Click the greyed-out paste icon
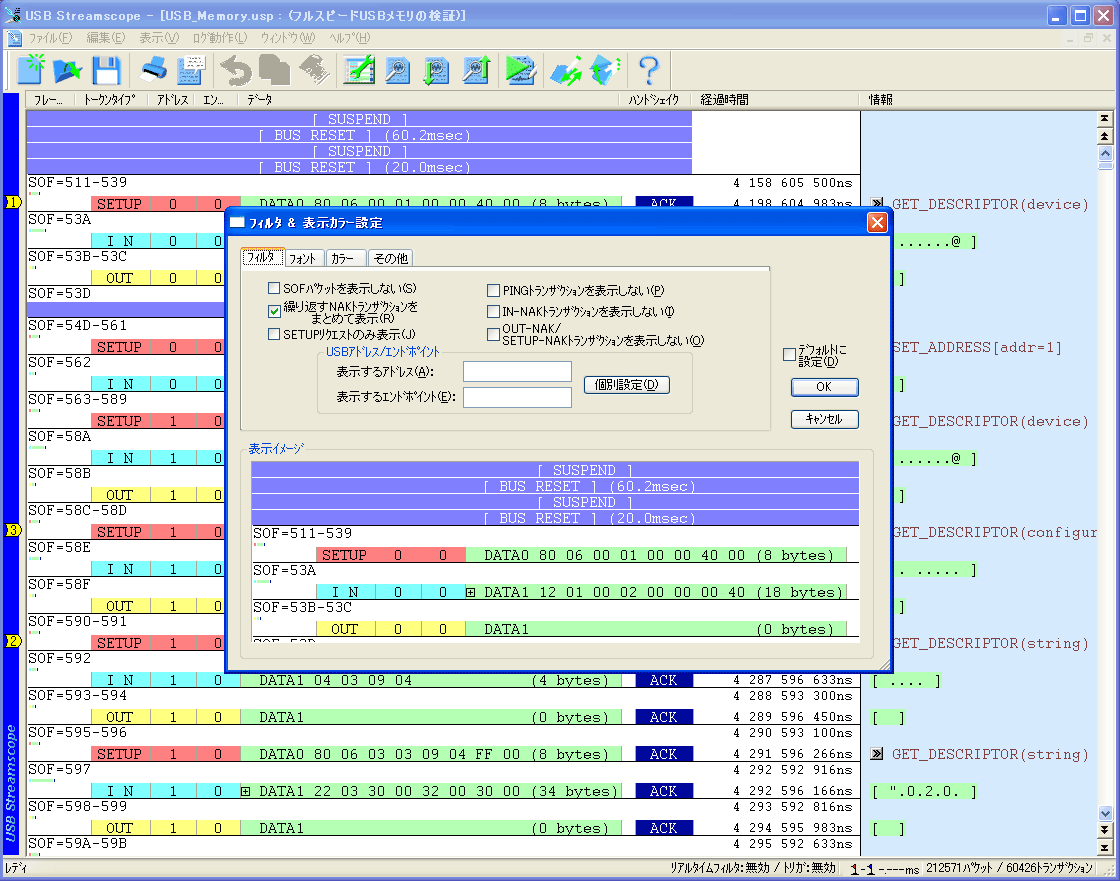The height and width of the screenshot is (881, 1120). (313, 70)
